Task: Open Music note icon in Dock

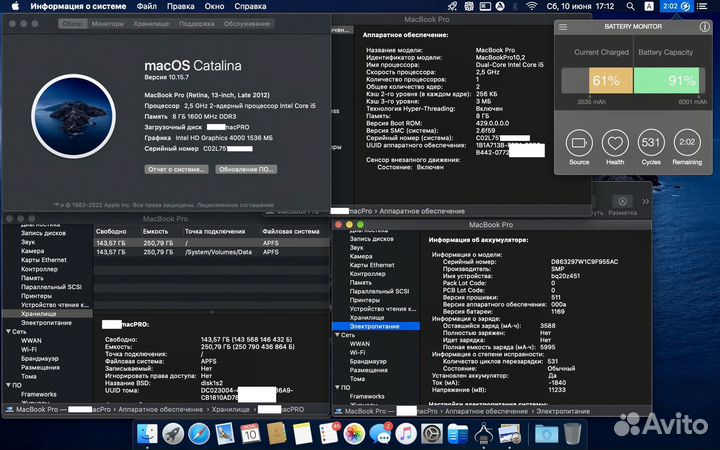Action: pyautogui.click(x=406, y=434)
